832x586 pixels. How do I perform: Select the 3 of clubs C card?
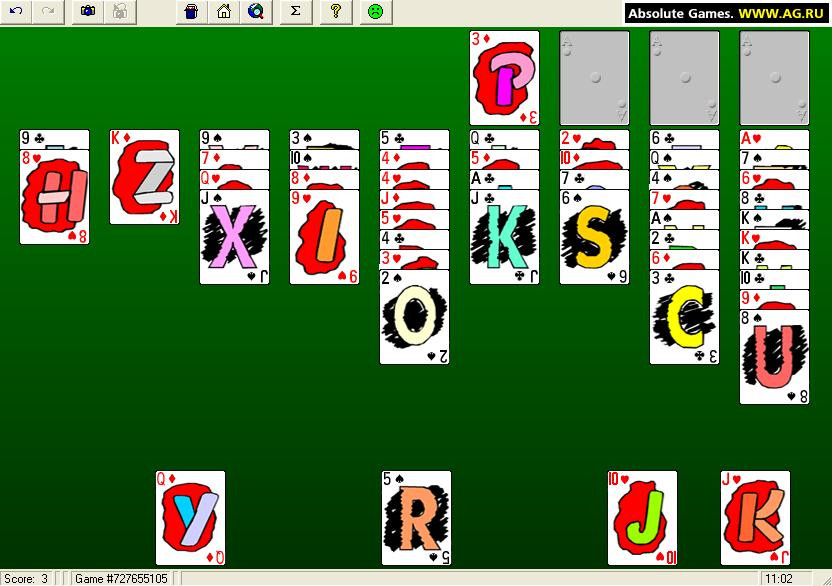(684, 317)
